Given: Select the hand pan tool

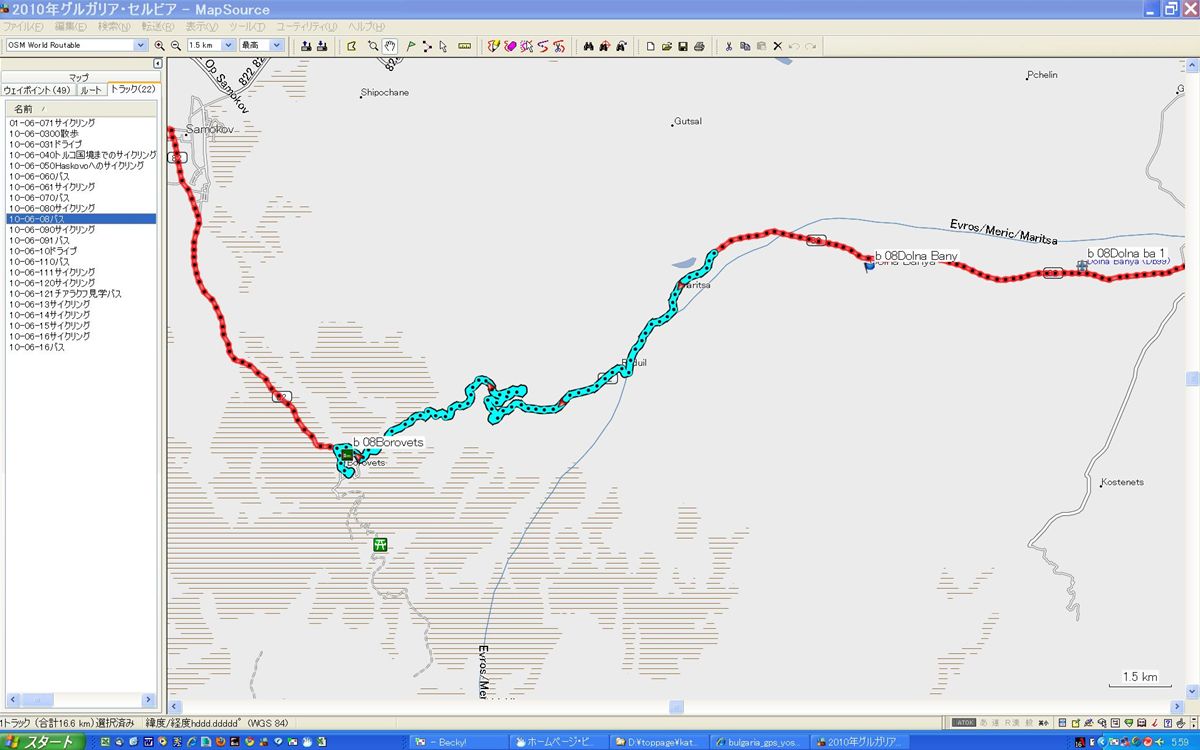Looking at the screenshot, I should tap(390, 46).
